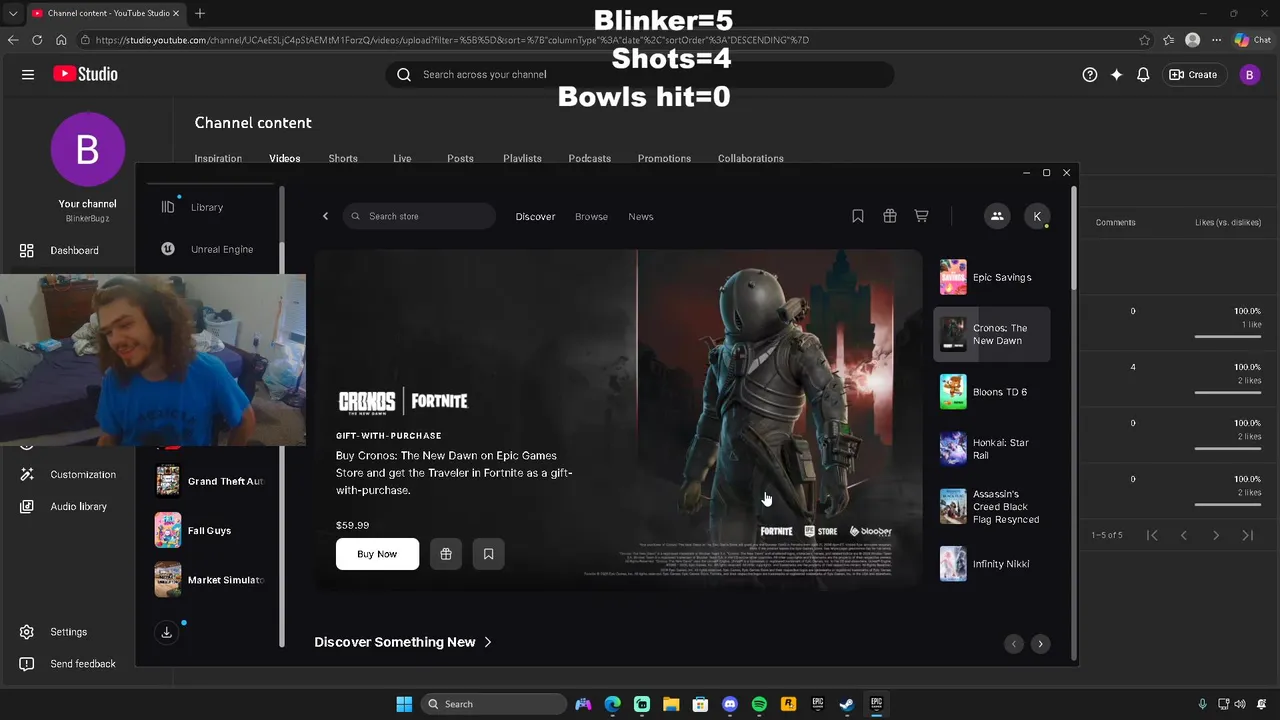Screen dimensions: 1280x720
Task: Open browser favorites list icon
Action: 1168,40
